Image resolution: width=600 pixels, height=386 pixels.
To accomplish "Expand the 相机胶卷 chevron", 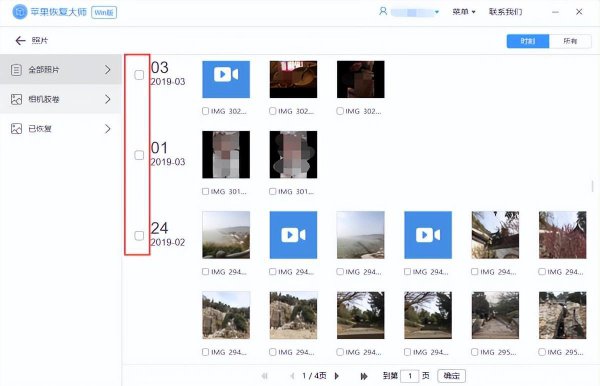I will click(108, 99).
